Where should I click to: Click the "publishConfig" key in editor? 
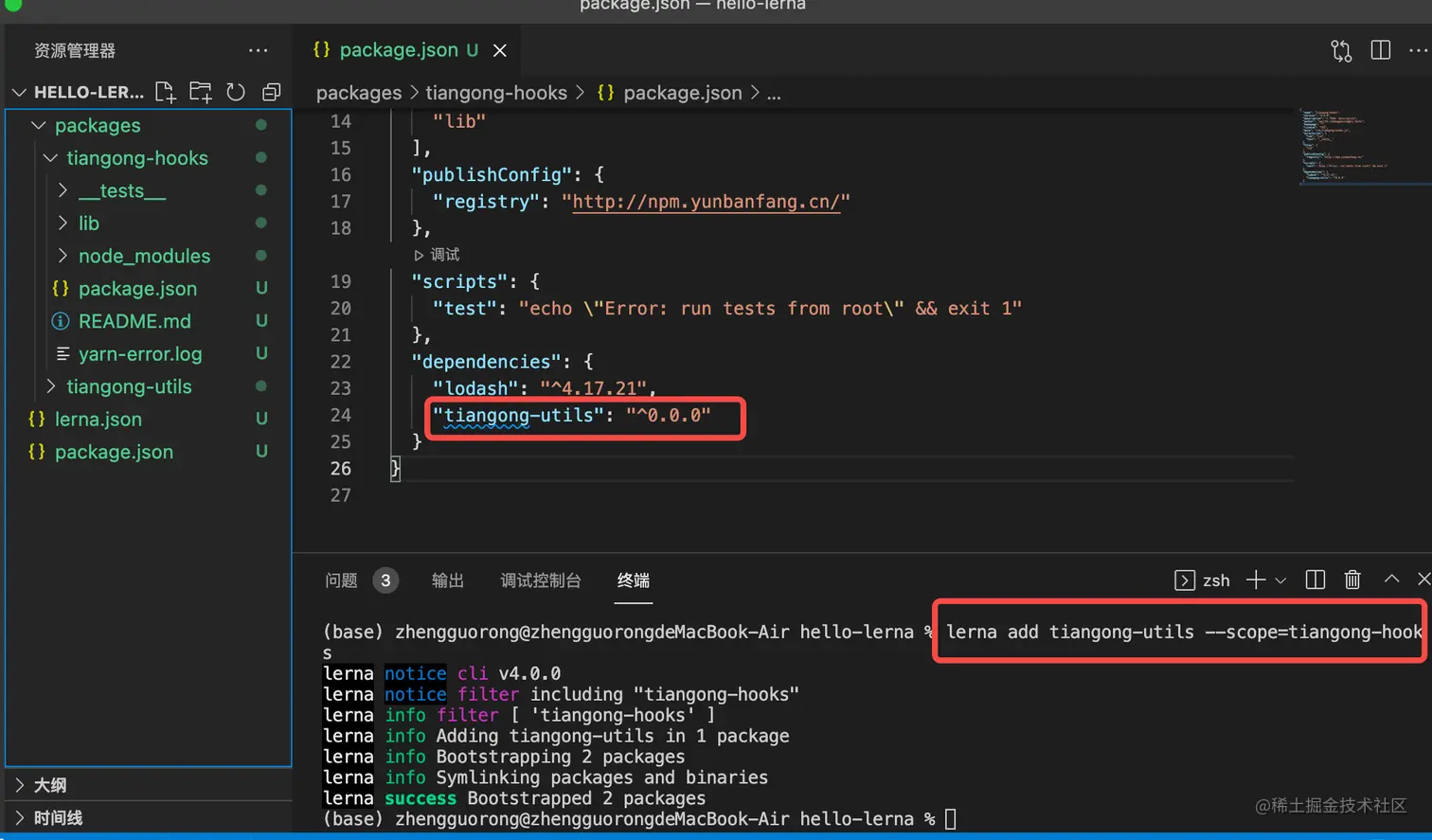492,175
